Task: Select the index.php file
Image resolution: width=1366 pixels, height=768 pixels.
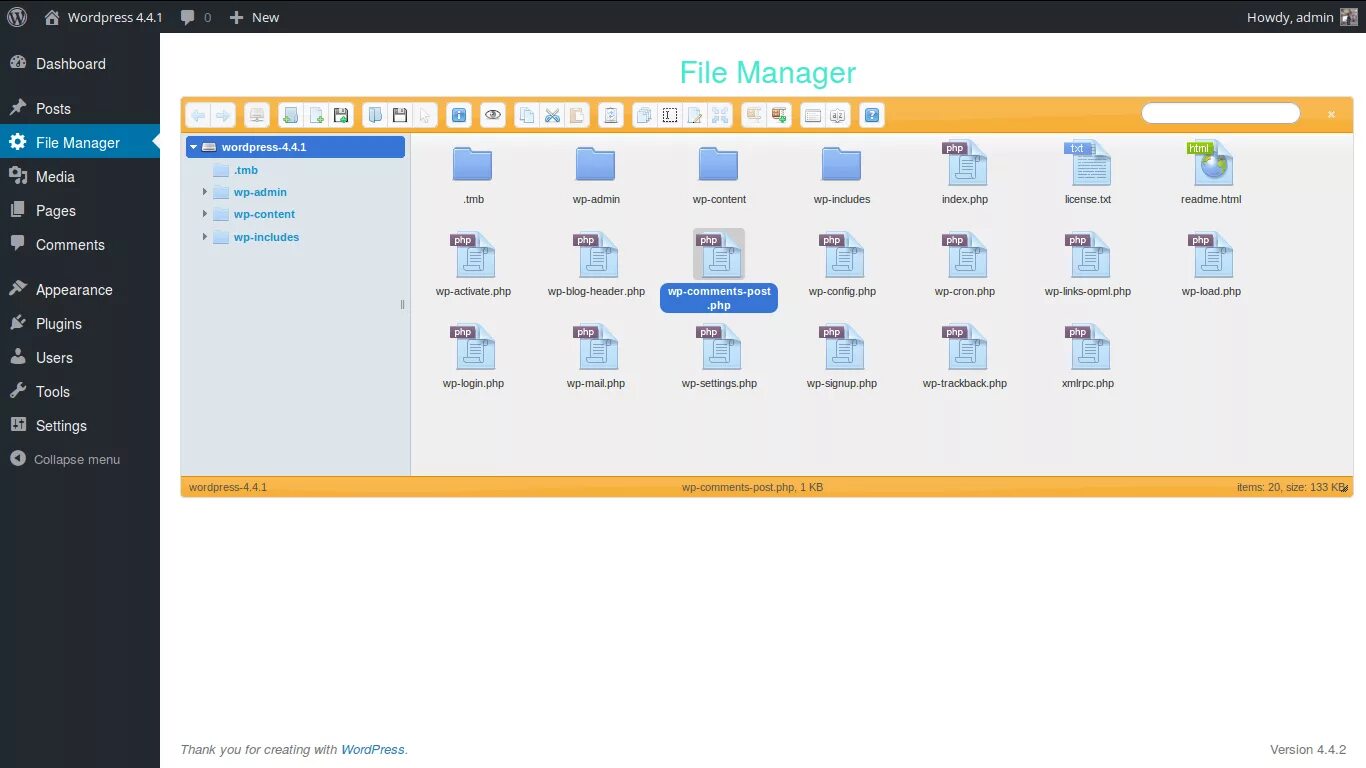Action: (965, 174)
